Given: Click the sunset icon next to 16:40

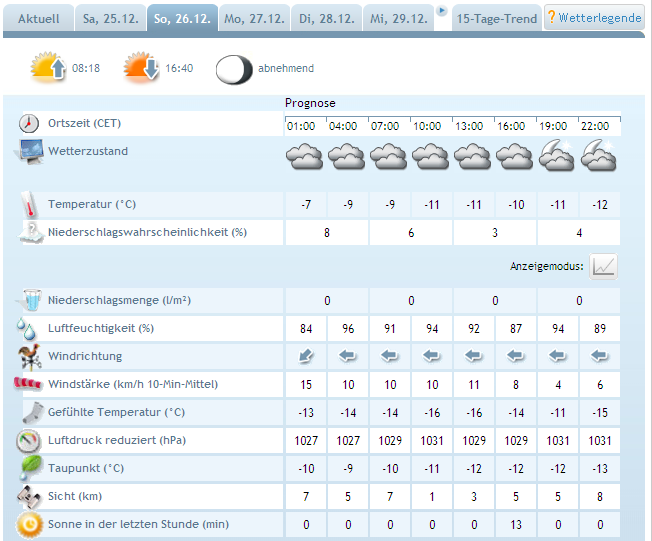Looking at the screenshot, I should pos(141,67).
